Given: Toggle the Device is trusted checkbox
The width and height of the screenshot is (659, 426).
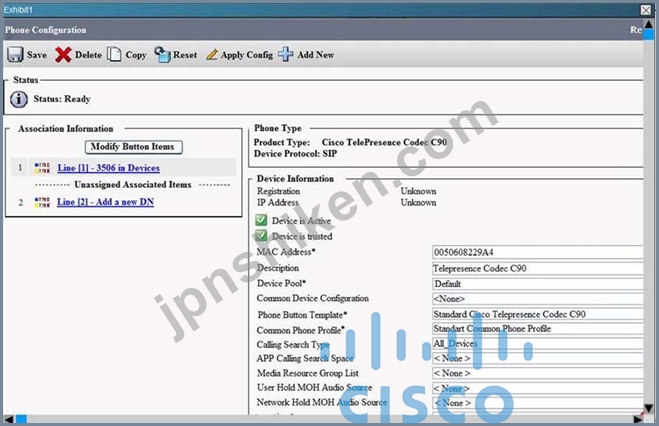Looking at the screenshot, I should tap(261, 236).
